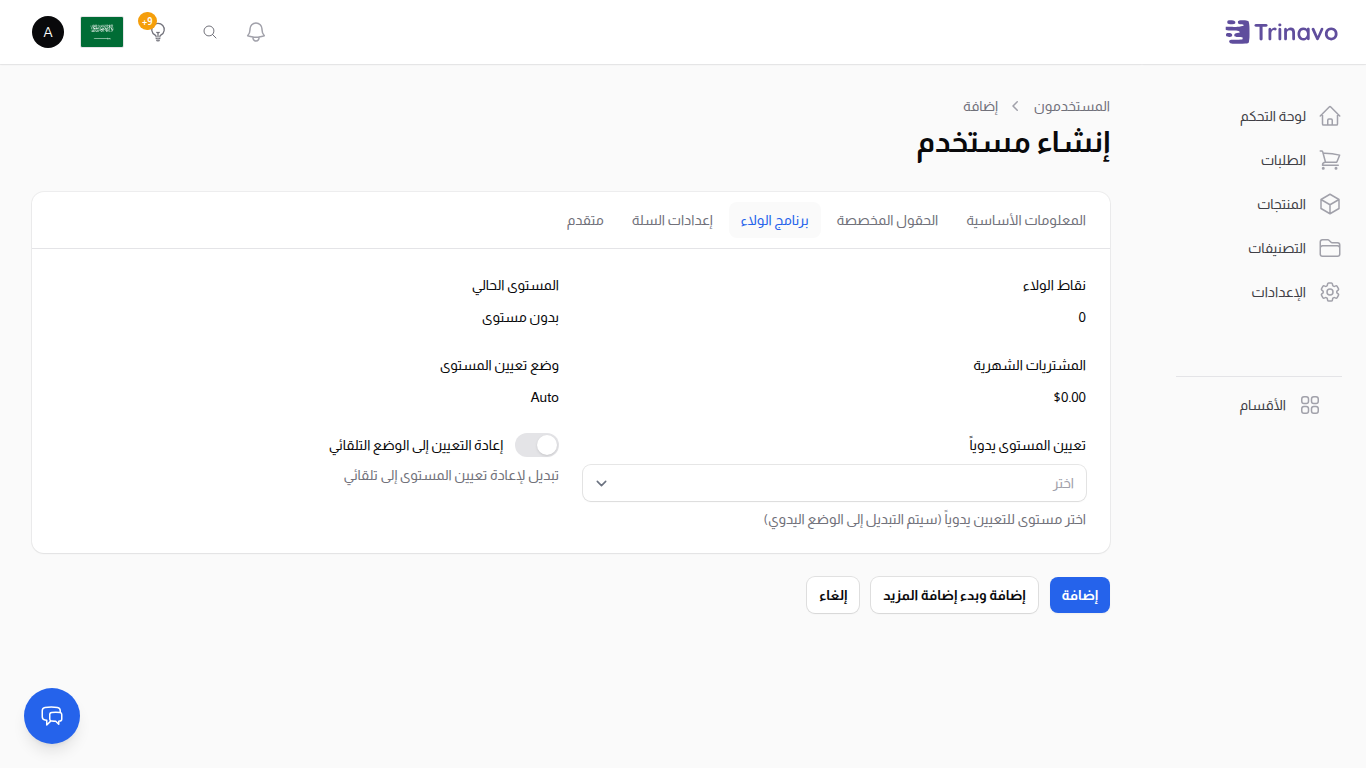Open the Saudi flag language selector

click(101, 31)
